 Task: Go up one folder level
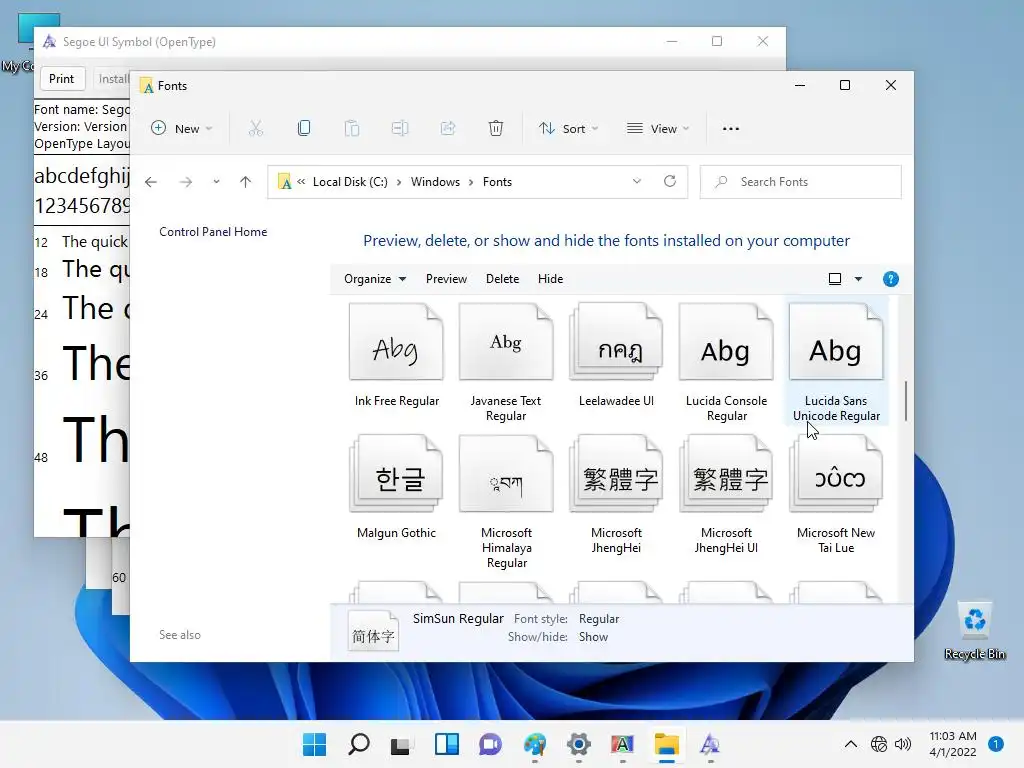(x=246, y=182)
